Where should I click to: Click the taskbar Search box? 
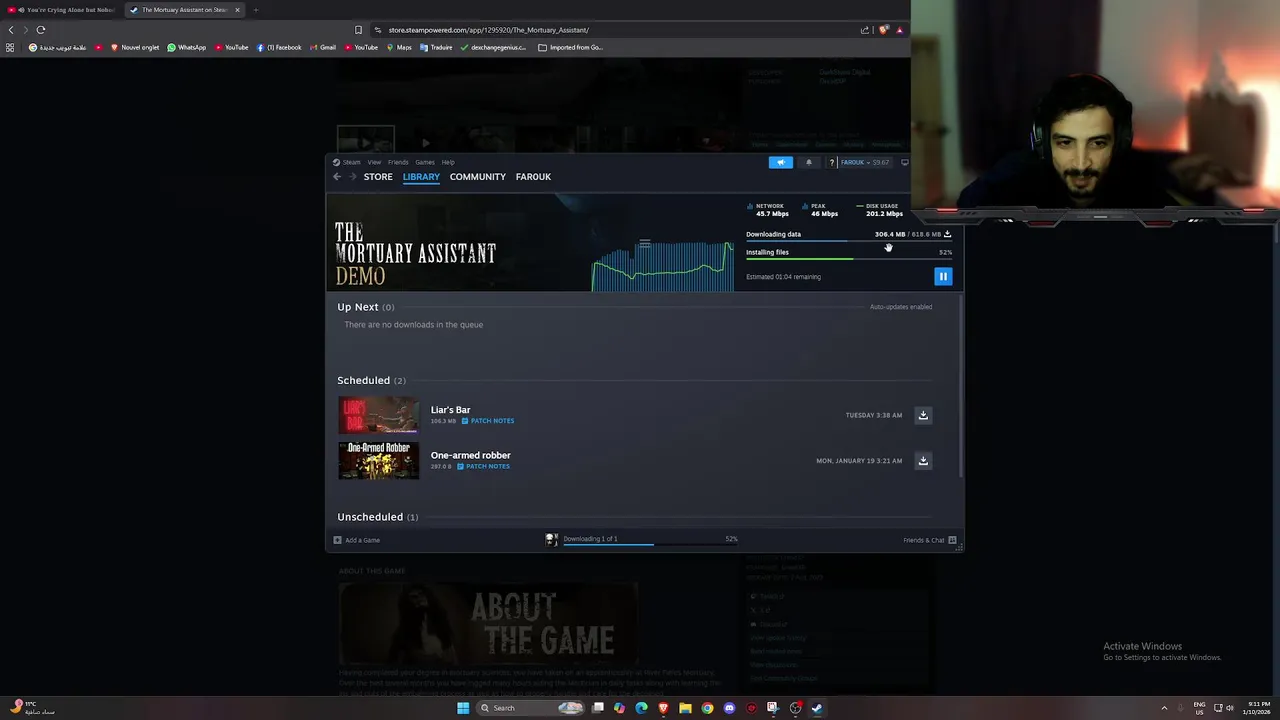click(x=531, y=708)
